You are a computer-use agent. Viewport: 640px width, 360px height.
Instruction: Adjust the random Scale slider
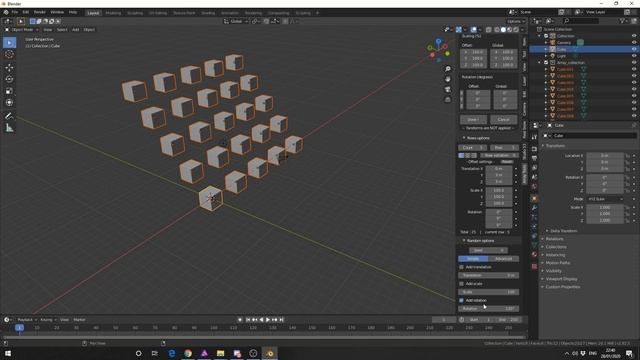(489, 292)
